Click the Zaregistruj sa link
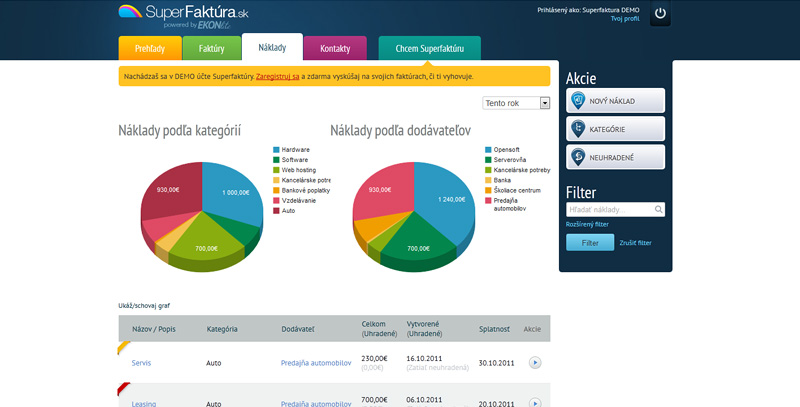 tap(278, 77)
